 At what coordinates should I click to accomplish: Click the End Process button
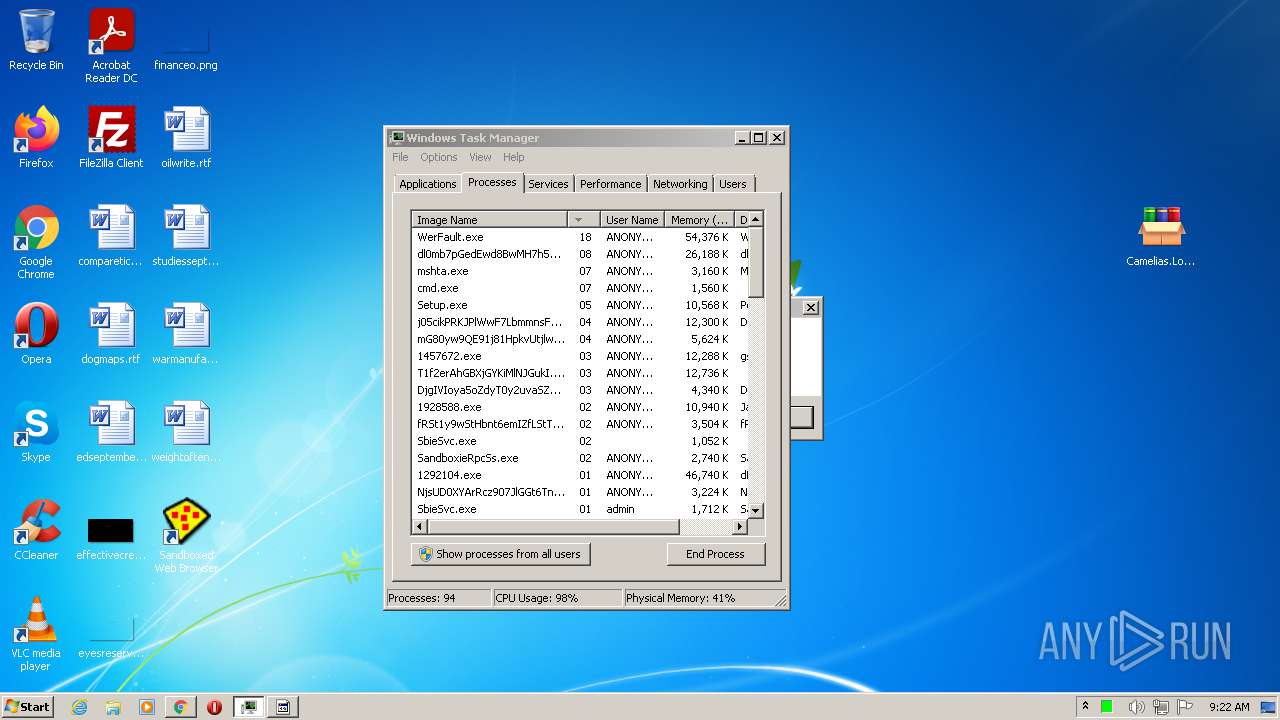click(715, 554)
